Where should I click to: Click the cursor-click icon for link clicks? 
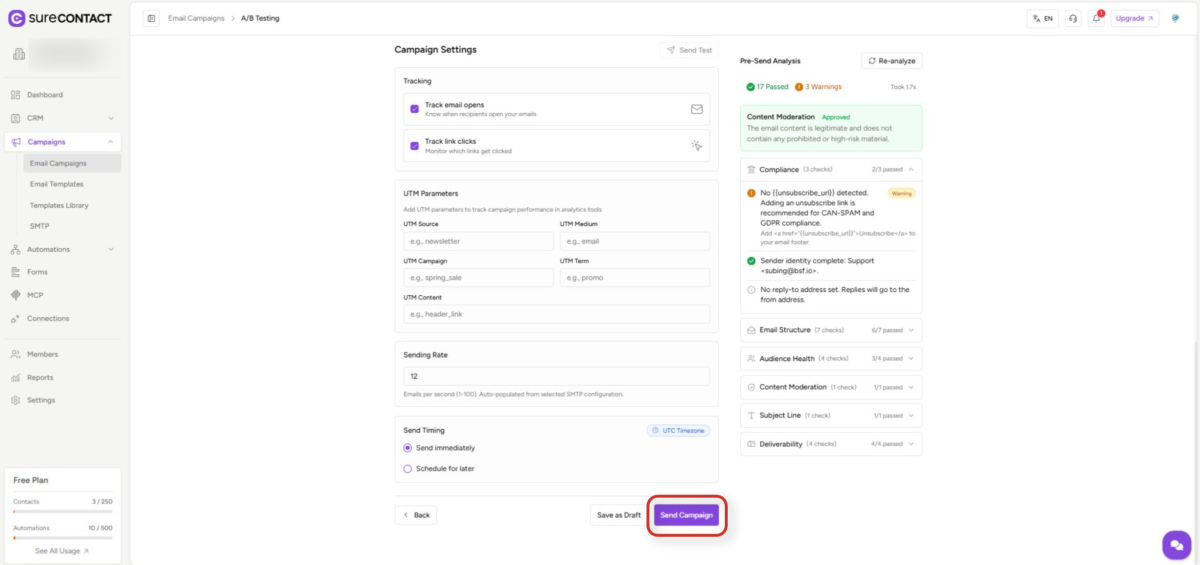[697, 145]
